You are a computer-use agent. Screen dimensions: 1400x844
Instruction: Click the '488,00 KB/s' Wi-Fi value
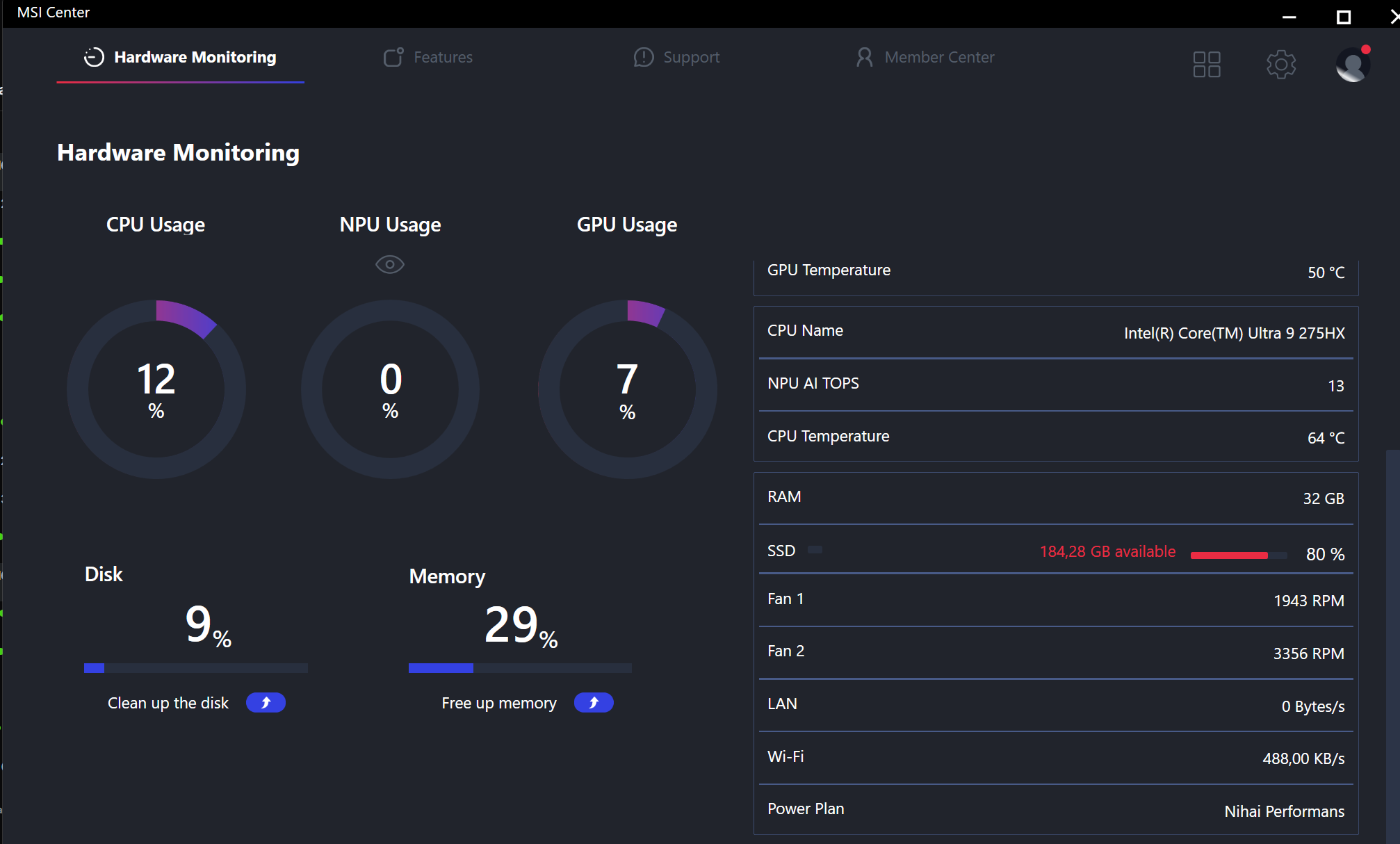coord(1303,758)
